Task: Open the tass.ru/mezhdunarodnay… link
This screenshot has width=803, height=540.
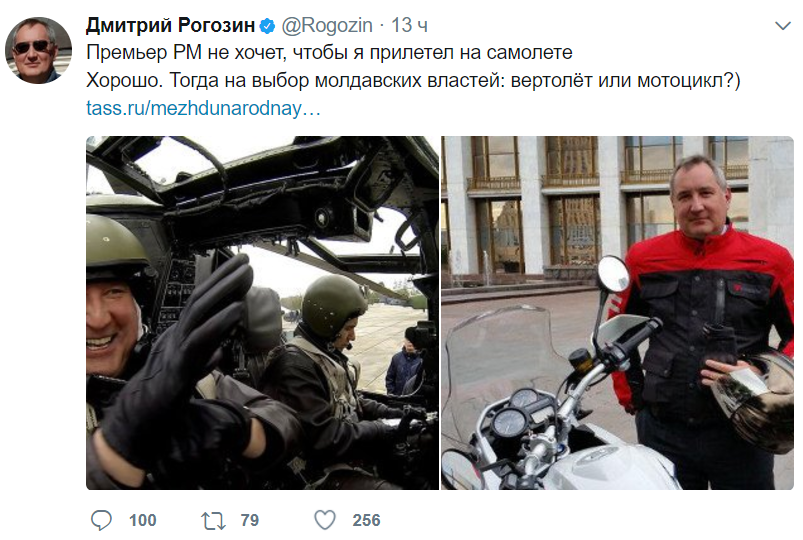Action: click(203, 109)
